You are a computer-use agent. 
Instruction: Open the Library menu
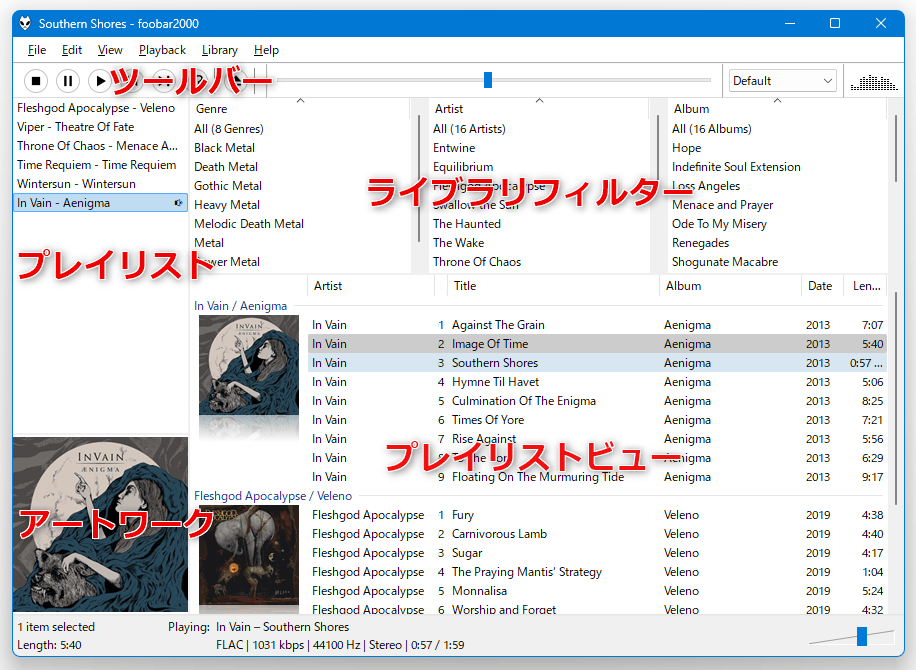pos(220,50)
